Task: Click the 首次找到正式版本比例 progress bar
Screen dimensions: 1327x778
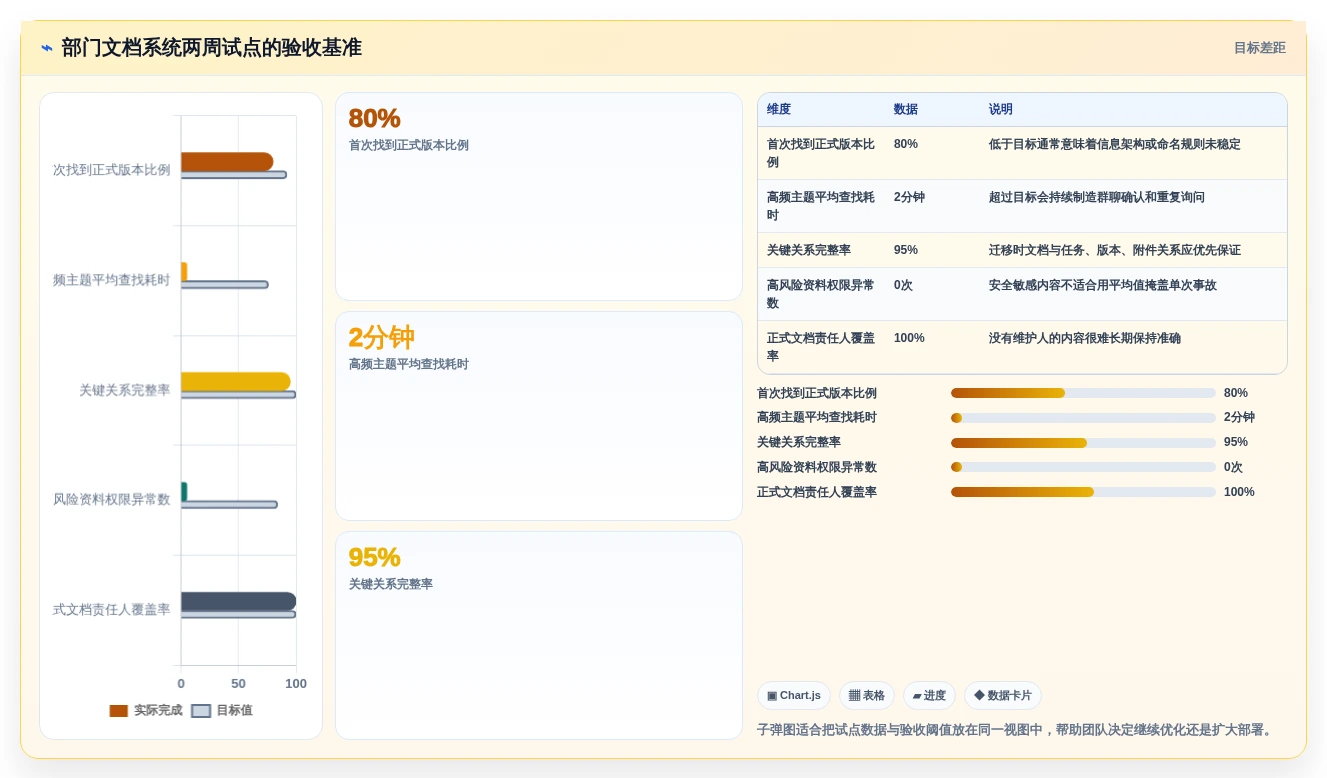Action: pos(1083,393)
